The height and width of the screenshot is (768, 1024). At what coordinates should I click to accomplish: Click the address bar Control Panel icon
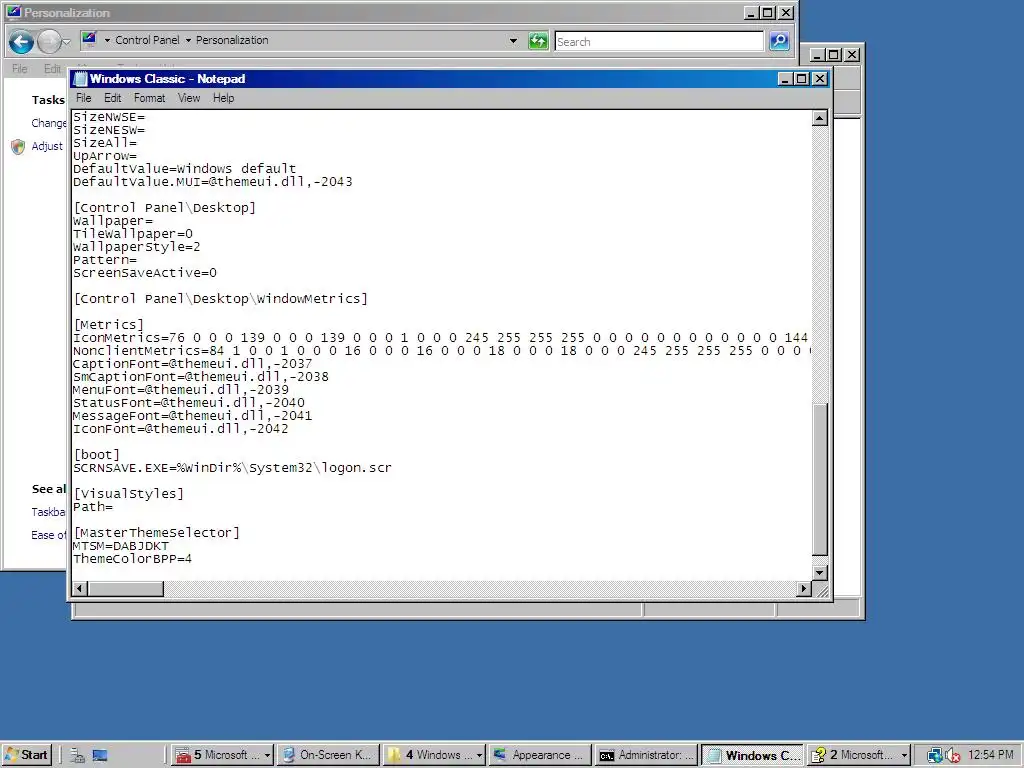tap(89, 40)
